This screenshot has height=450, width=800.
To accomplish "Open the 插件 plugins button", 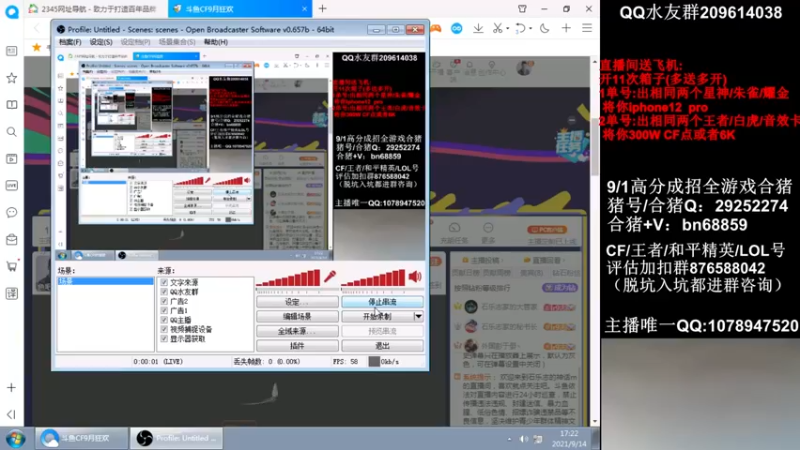I will [297, 345].
